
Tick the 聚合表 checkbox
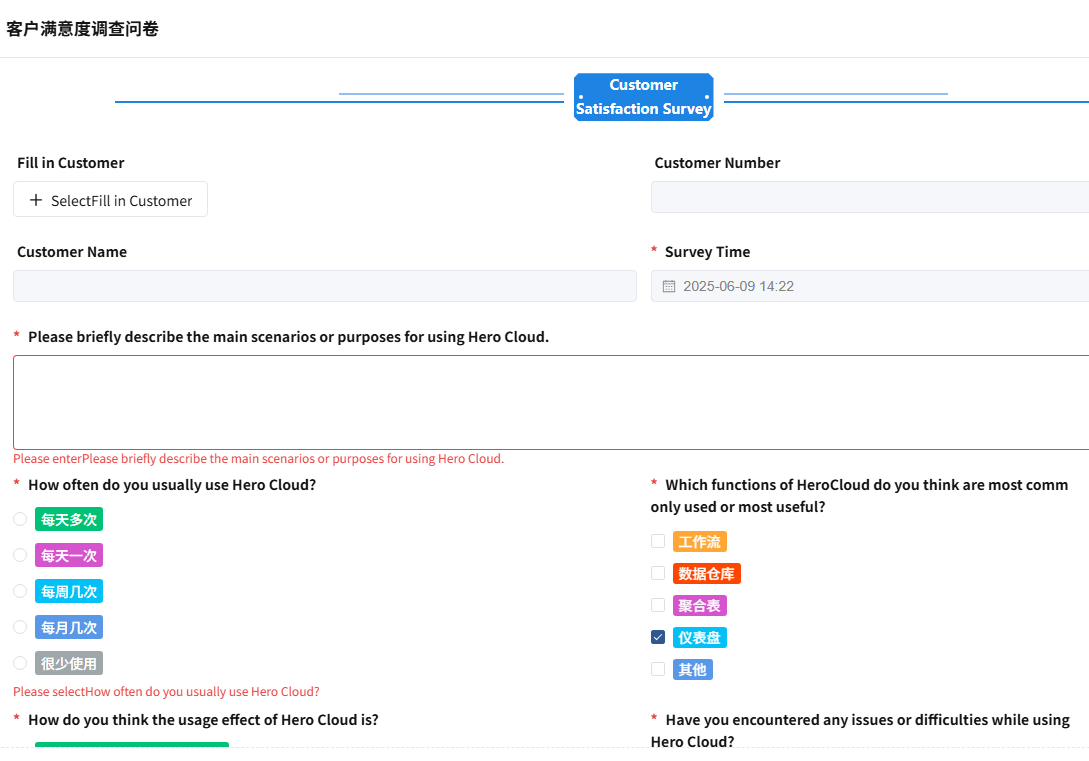(x=658, y=605)
